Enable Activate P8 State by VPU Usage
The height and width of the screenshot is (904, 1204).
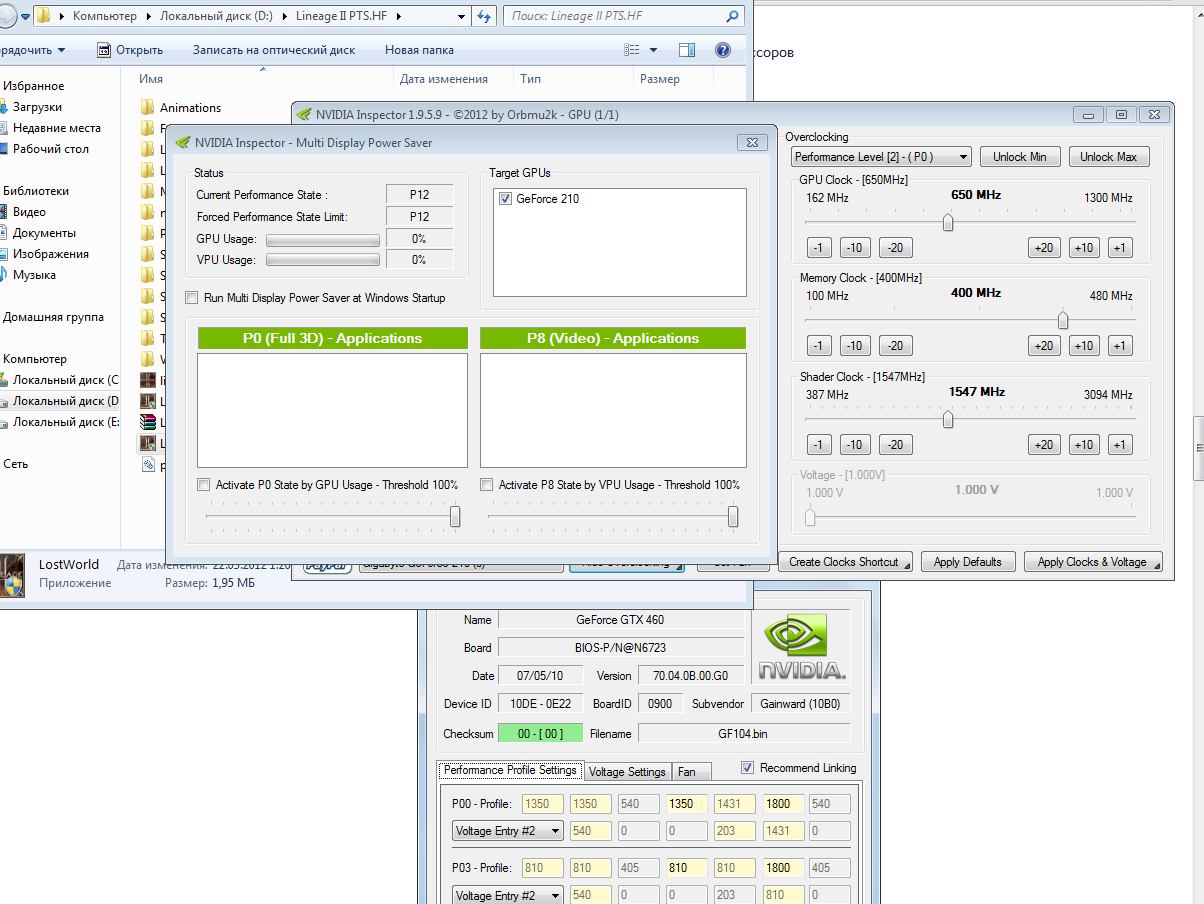(x=486, y=485)
